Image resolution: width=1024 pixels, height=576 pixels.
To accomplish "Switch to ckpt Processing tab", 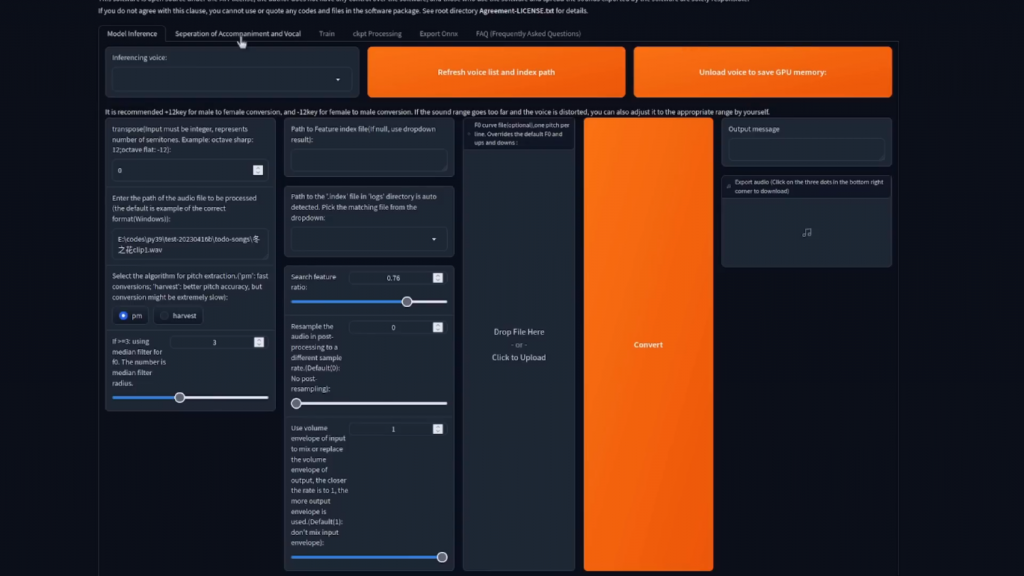I will [x=377, y=33].
